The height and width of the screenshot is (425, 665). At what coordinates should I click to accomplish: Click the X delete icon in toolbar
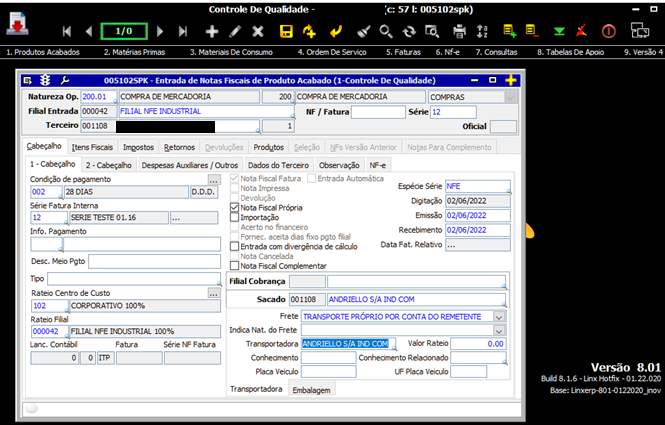(x=256, y=31)
